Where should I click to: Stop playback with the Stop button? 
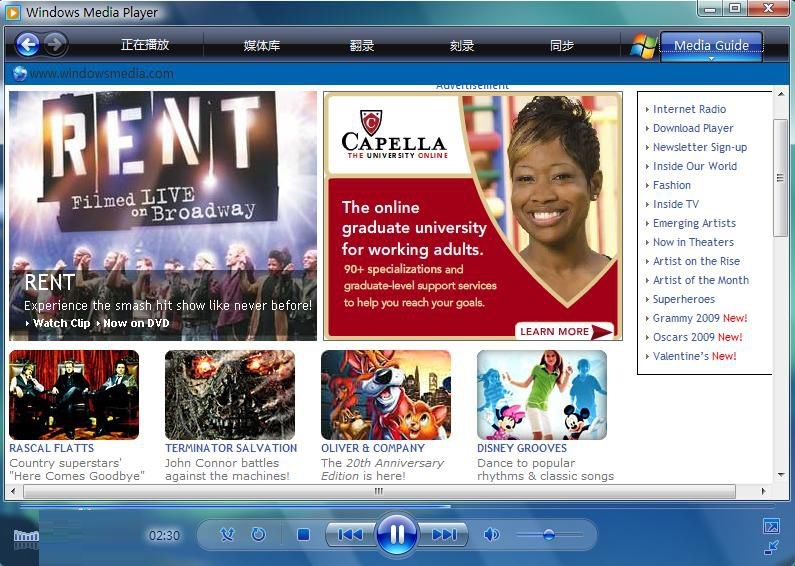(x=303, y=535)
